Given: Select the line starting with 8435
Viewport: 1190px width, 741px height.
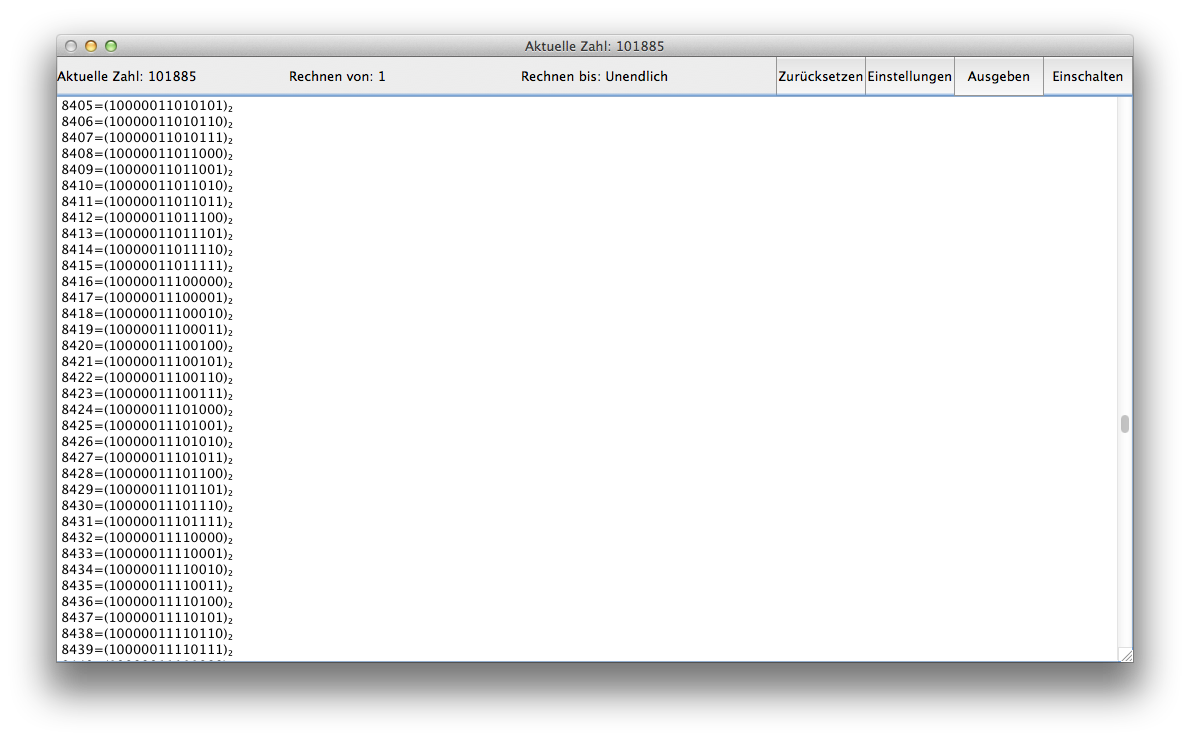Looking at the screenshot, I should tap(147, 585).
